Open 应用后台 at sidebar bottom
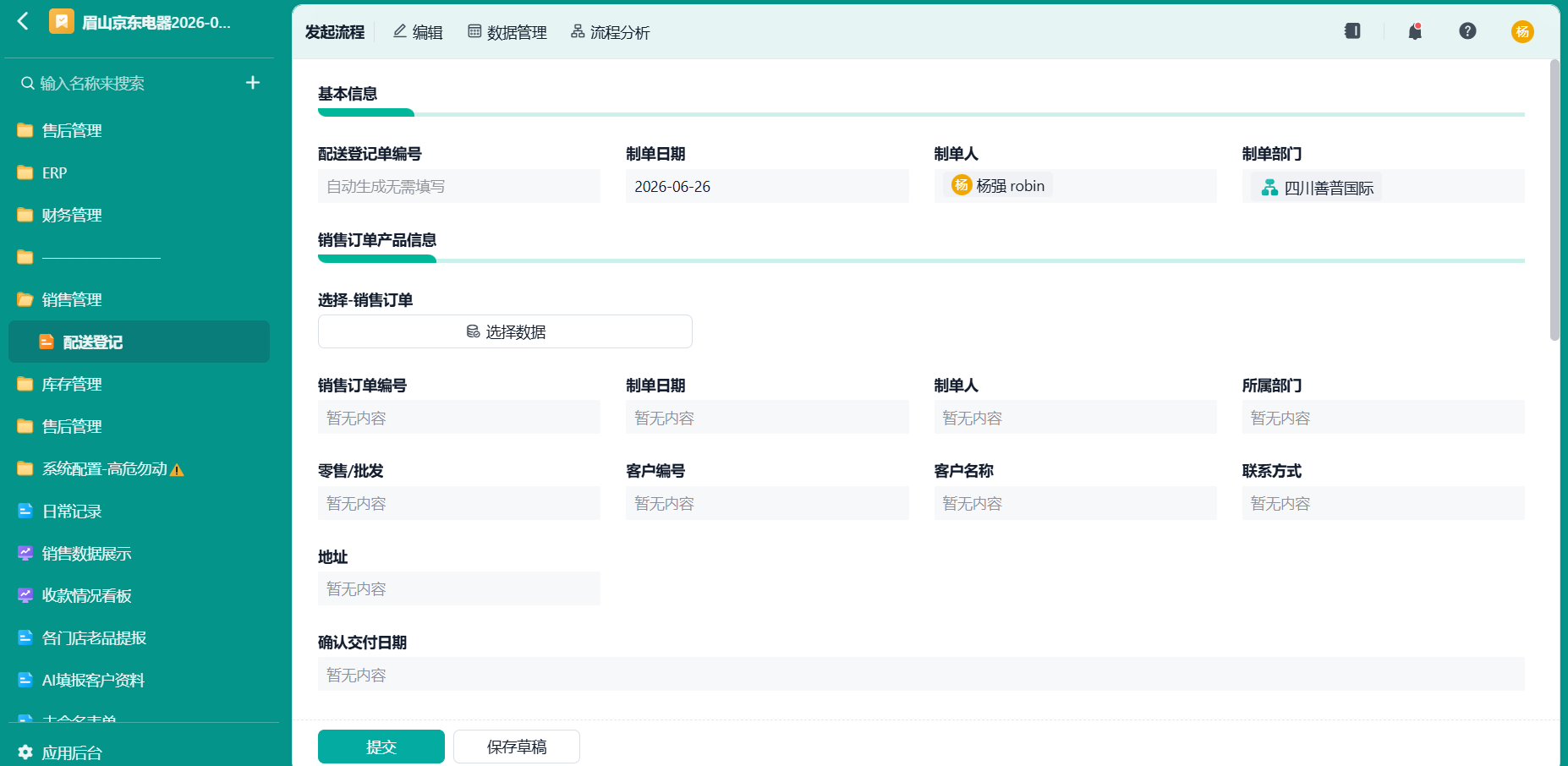1568x766 pixels. [x=71, y=752]
